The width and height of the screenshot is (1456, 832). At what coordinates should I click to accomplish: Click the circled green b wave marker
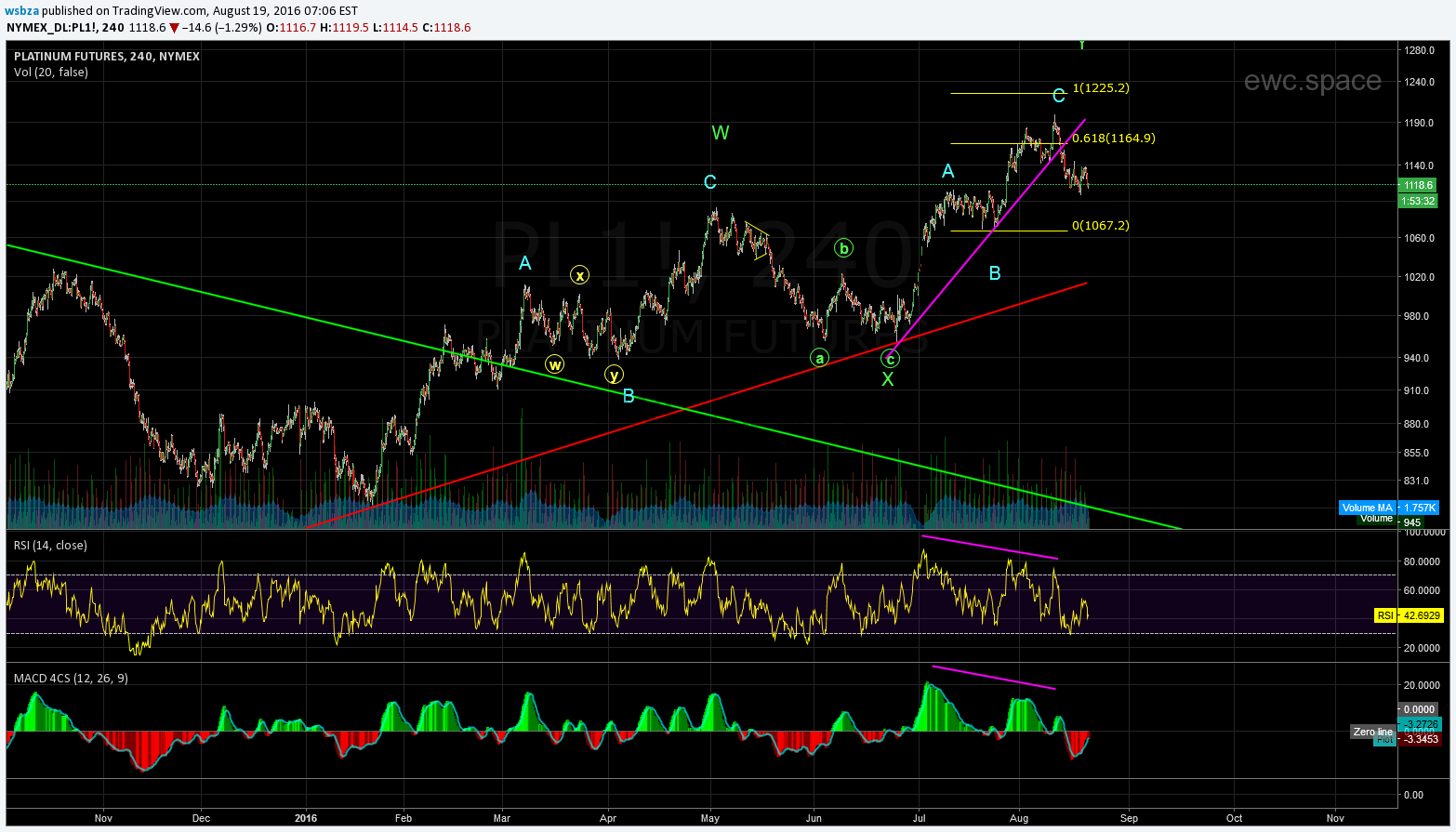click(843, 248)
